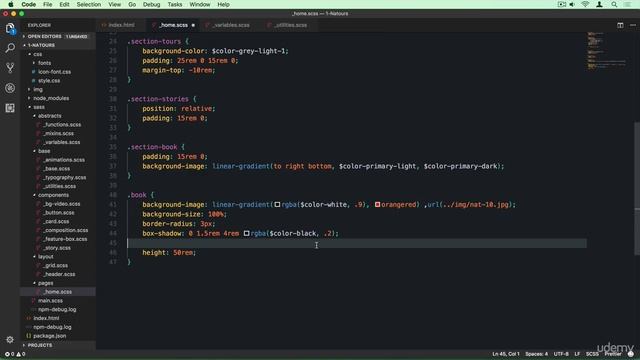
Task: Open the Manage gear icon
Action: click(10, 340)
